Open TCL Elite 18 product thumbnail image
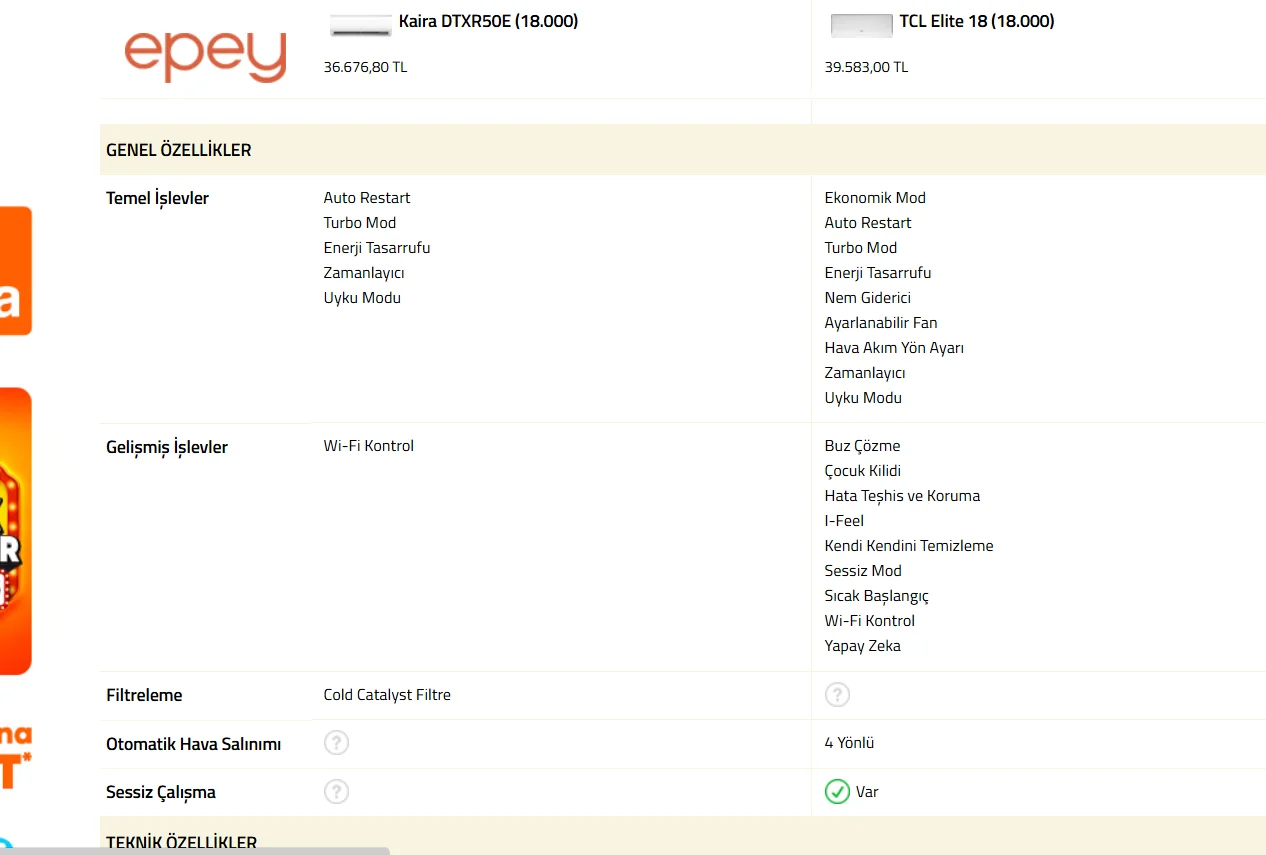 coord(862,26)
